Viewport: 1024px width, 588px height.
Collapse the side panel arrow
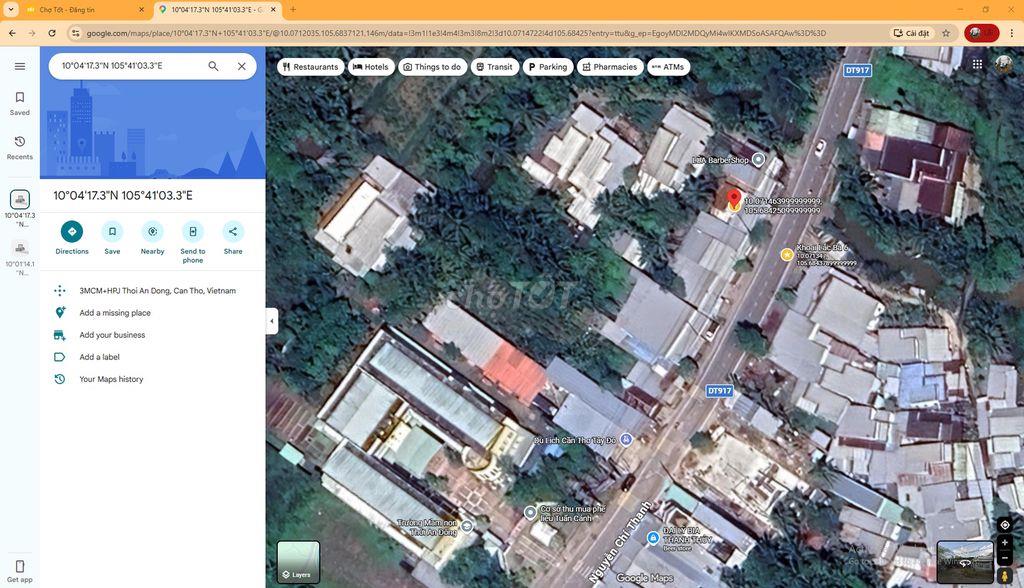click(x=272, y=321)
